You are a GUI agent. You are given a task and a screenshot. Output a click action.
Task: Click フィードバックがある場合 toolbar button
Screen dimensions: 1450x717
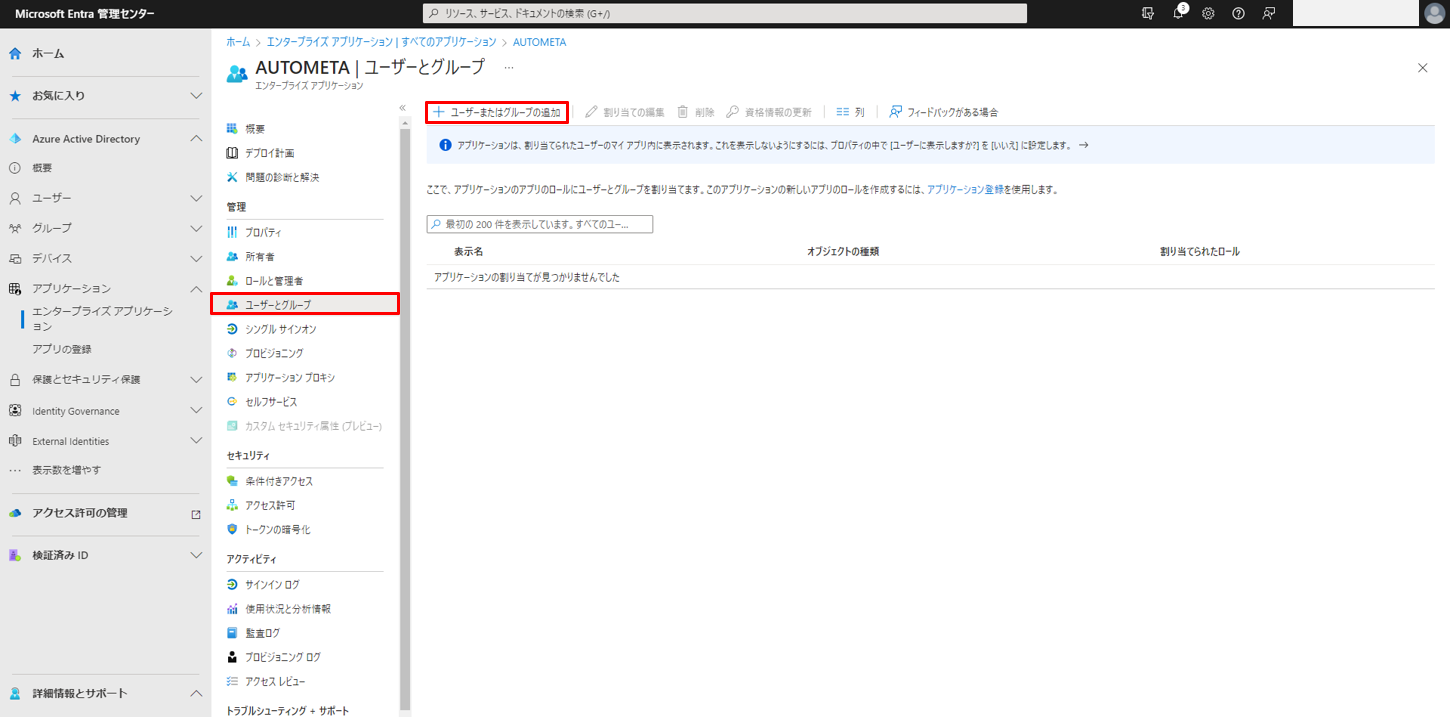(x=944, y=112)
